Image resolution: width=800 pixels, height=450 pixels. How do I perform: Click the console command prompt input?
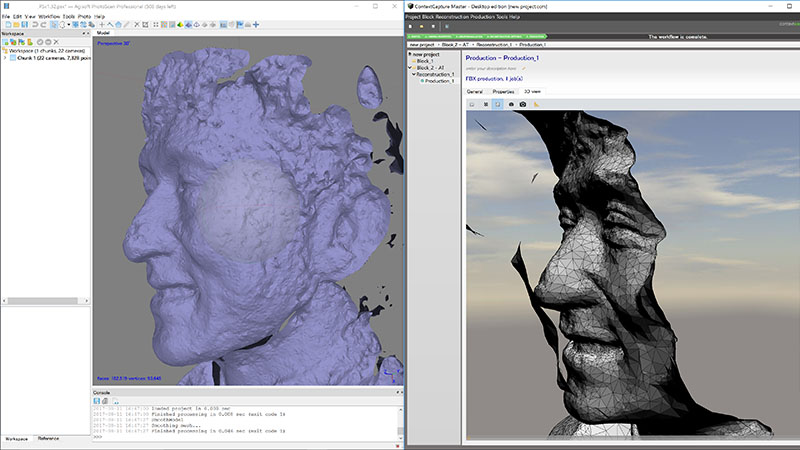coord(245,437)
